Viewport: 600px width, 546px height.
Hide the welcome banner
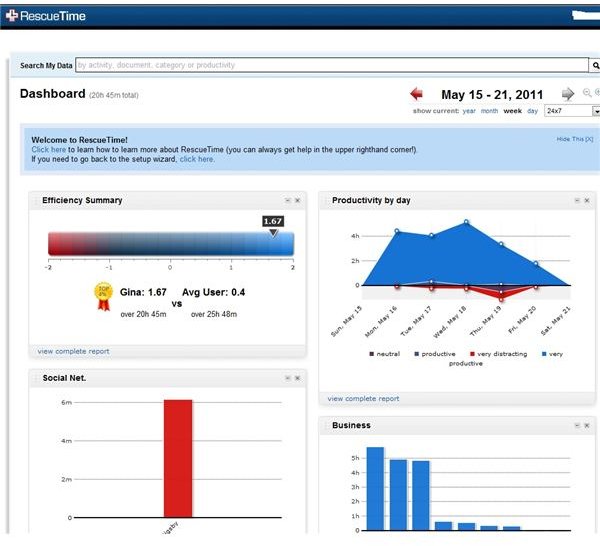[x=575, y=139]
